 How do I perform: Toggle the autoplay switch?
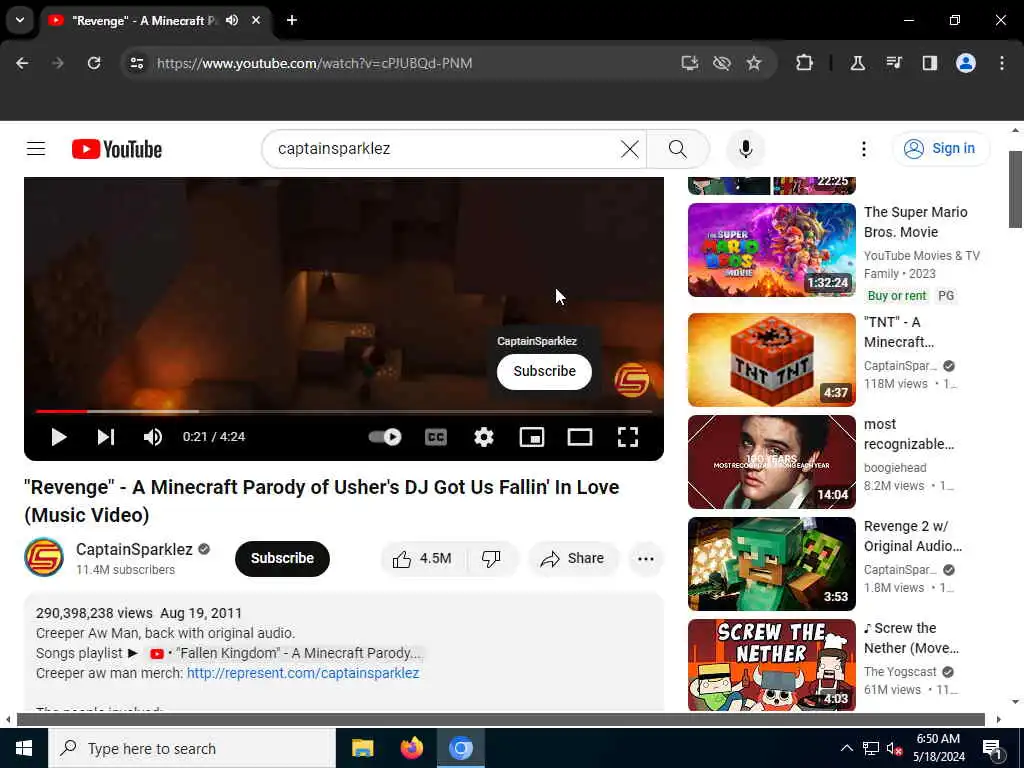385,437
